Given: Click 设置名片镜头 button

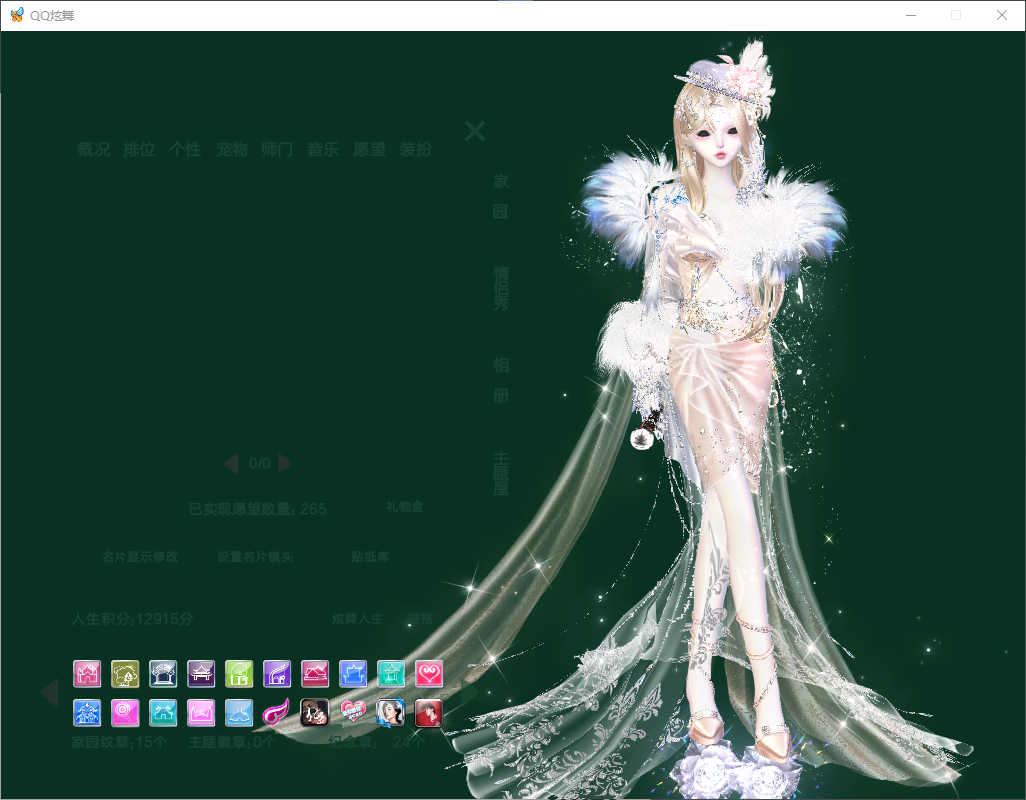Looking at the screenshot, I should (x=255, y=557).
